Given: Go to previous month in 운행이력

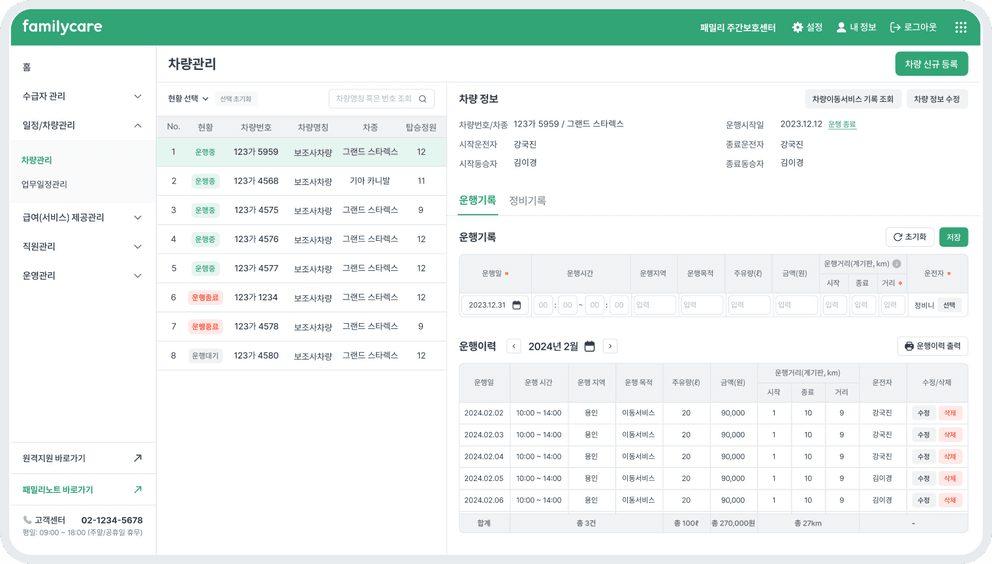Looking at the screenshot, I should (514, 346).
